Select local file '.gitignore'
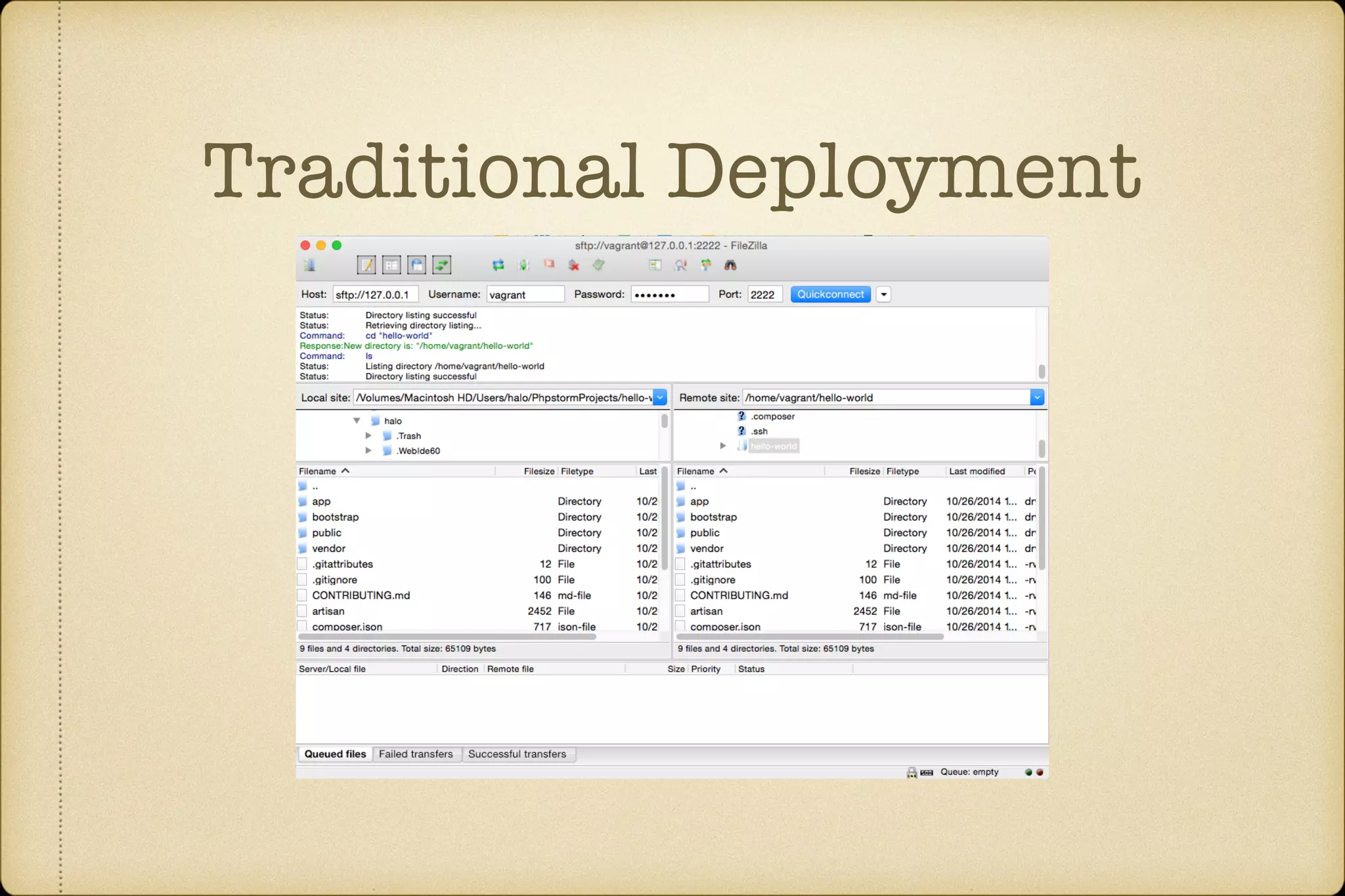This screenshot has height=896, width=1345. tap(477, 580)
